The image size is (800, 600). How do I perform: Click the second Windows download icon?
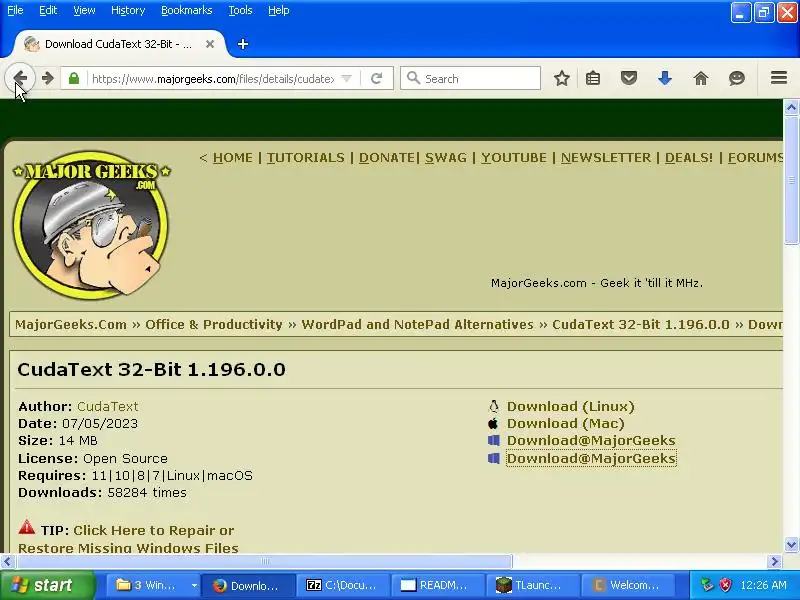(493, 458)
